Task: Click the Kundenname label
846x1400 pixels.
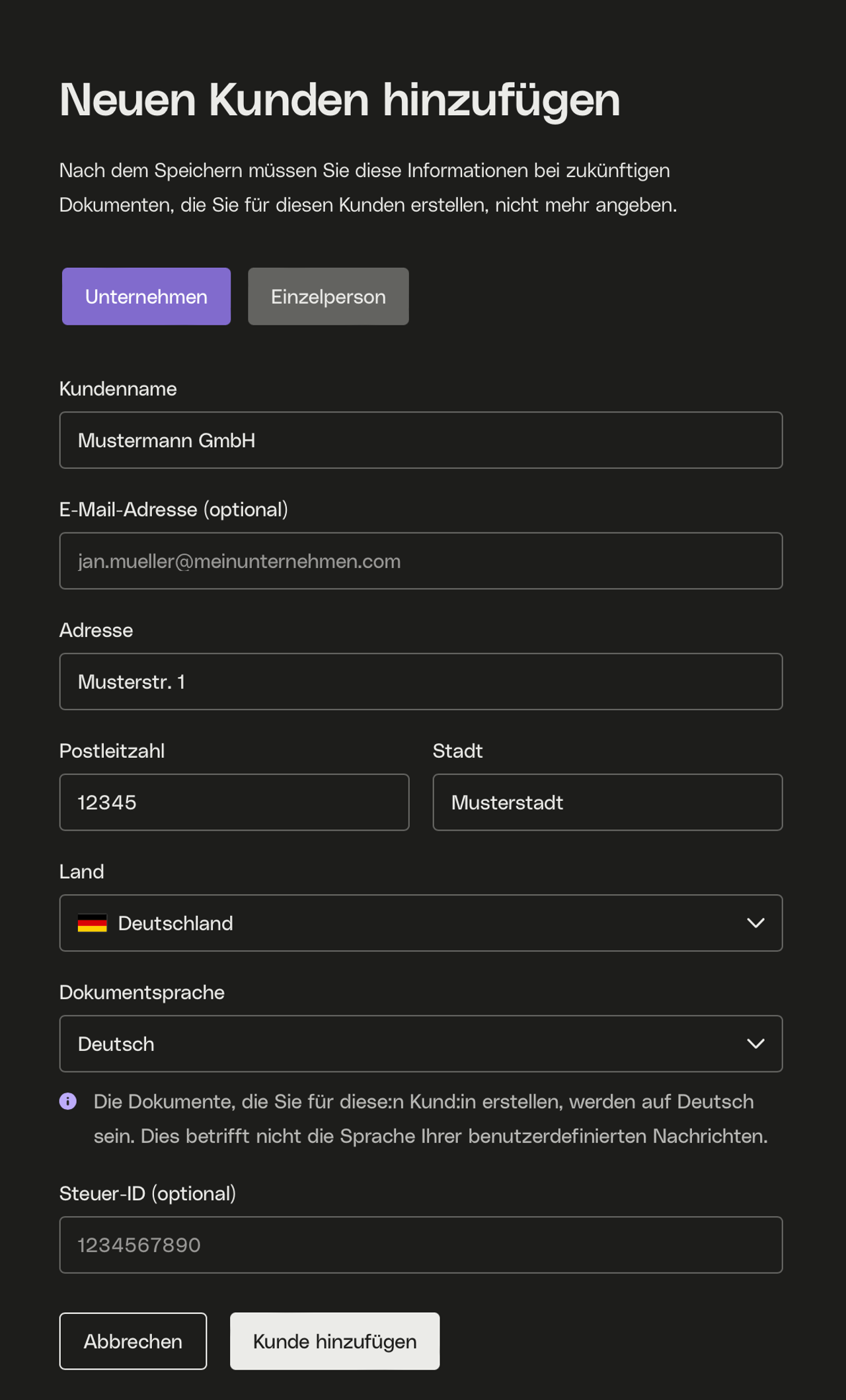Action: tap(118, 389)
